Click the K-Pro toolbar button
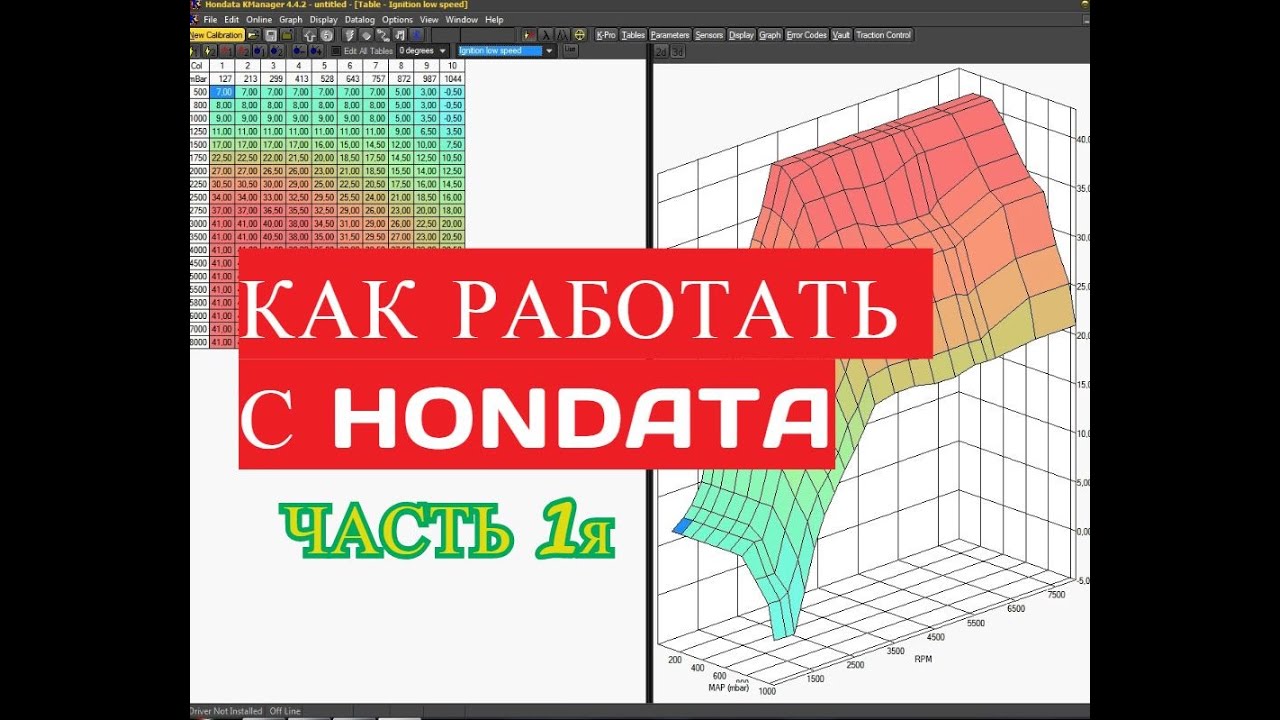1280x720 pixels. 606,35
